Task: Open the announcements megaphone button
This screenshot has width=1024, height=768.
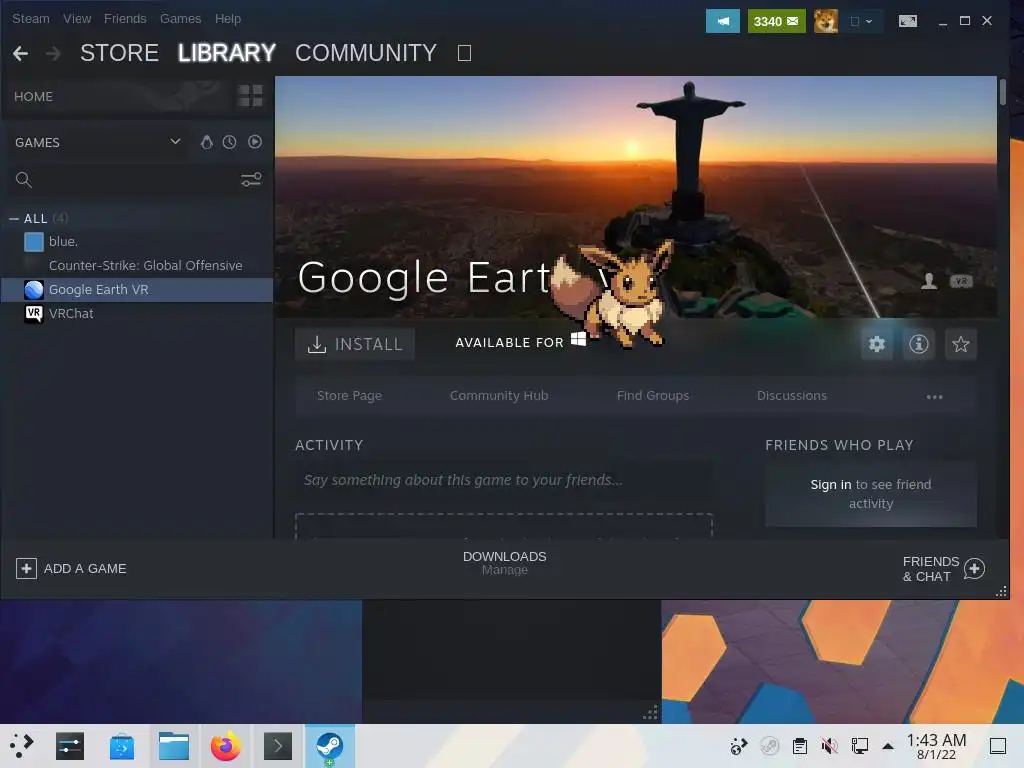Action: (722, 21)
